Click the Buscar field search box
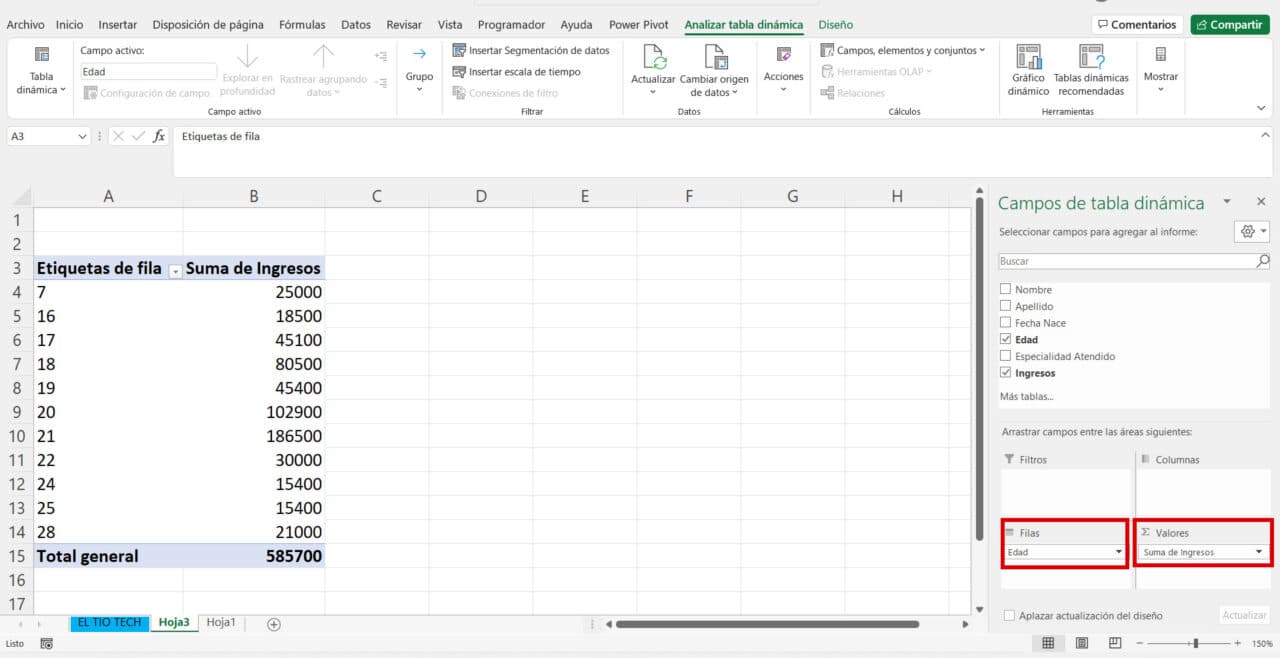 (x=1127, y=261)
